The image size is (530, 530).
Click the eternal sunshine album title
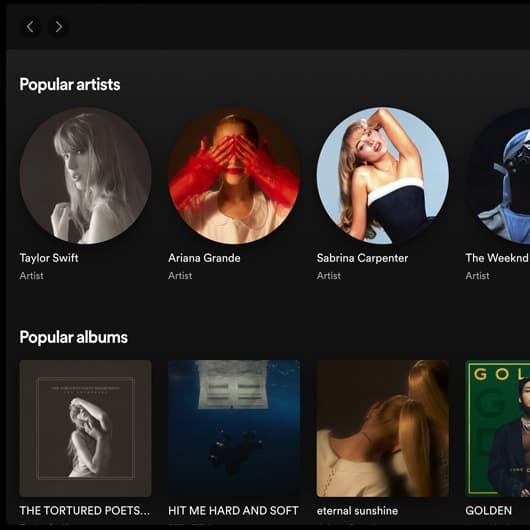[357, 510]
